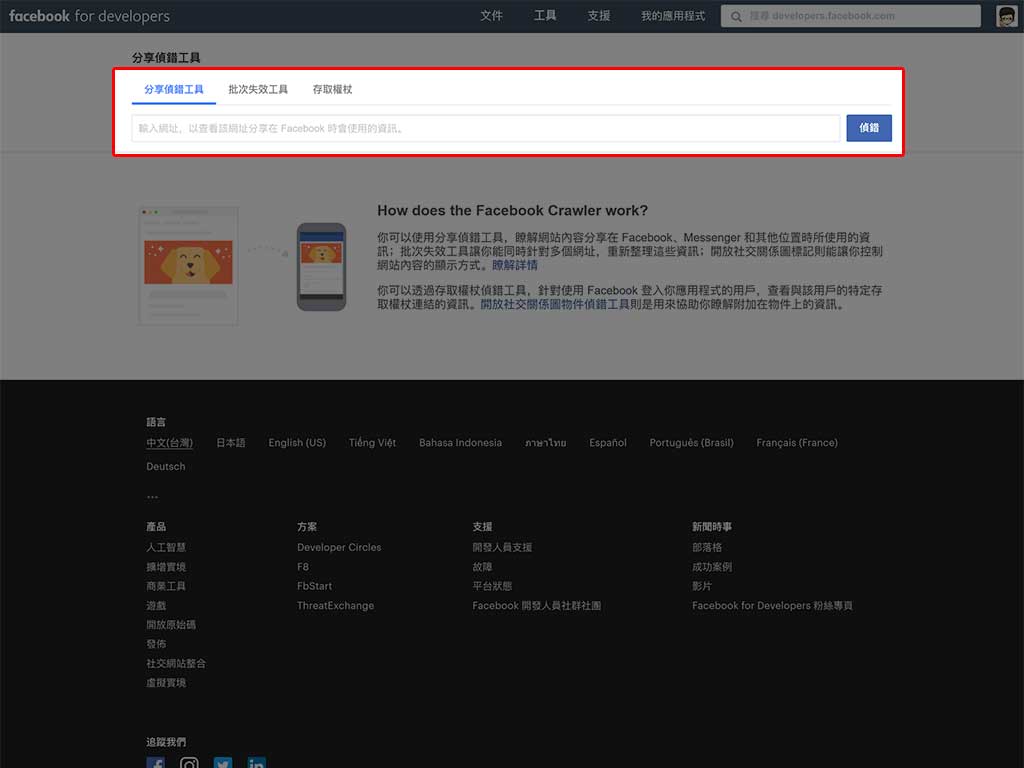Open the 開放社交關係圖物件偵錯工具 link
This screenshot has width=1024, height=768.
[x=555, y=304]
